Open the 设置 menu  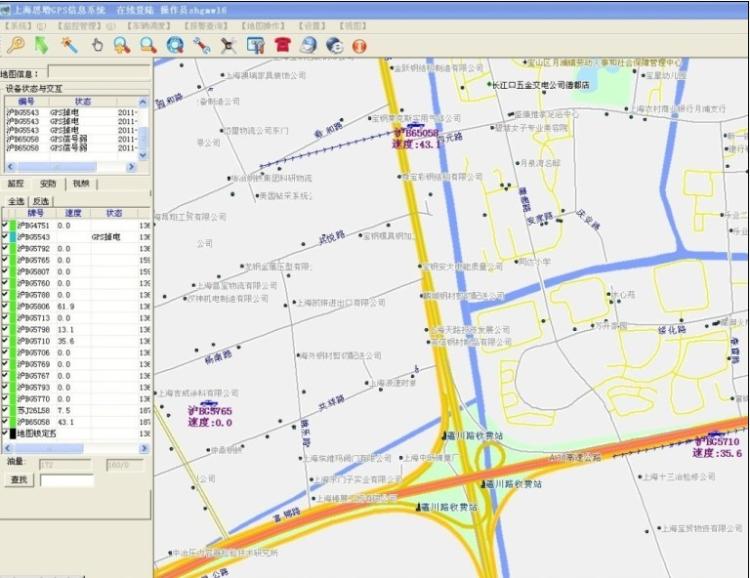(x=312, y=26)
